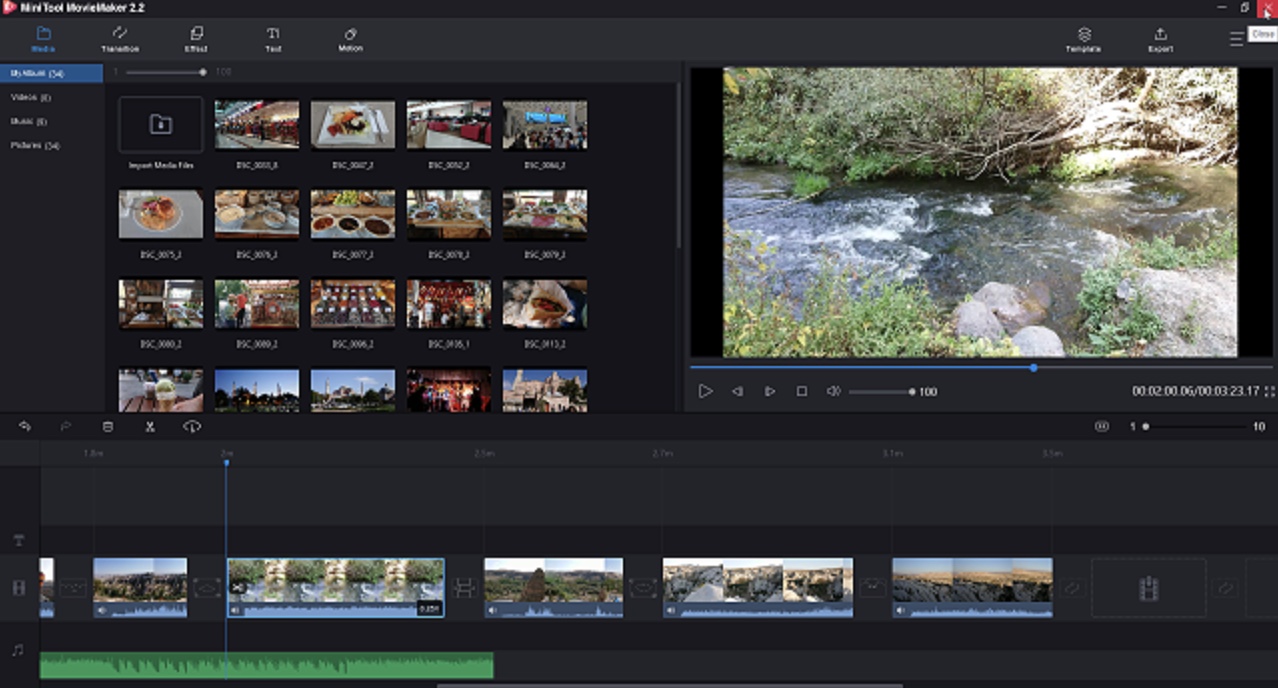Select the three sauce bowls thumbnail
The width and height of the screenshot is (1278, 688).
pyautogui.click(x=352, y=214)
